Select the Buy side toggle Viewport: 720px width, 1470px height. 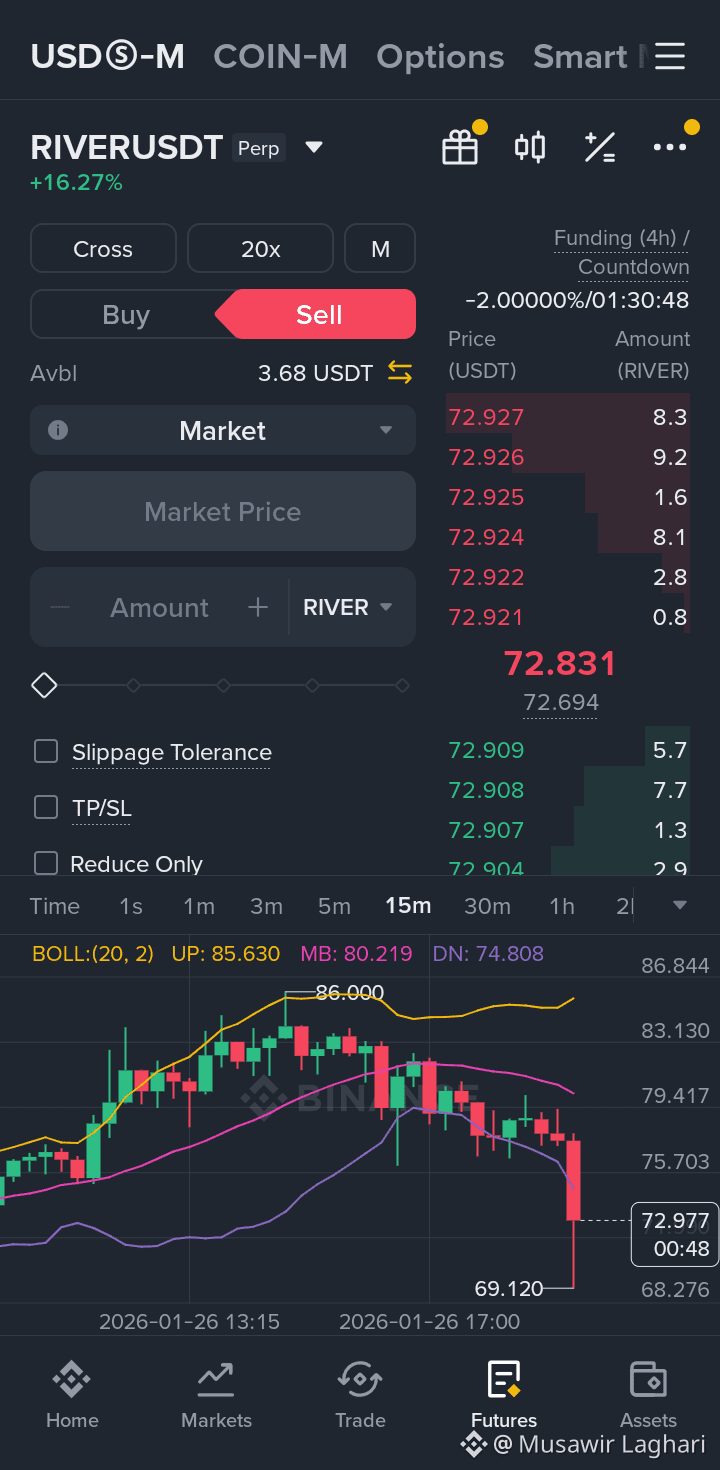coord(126,315)
